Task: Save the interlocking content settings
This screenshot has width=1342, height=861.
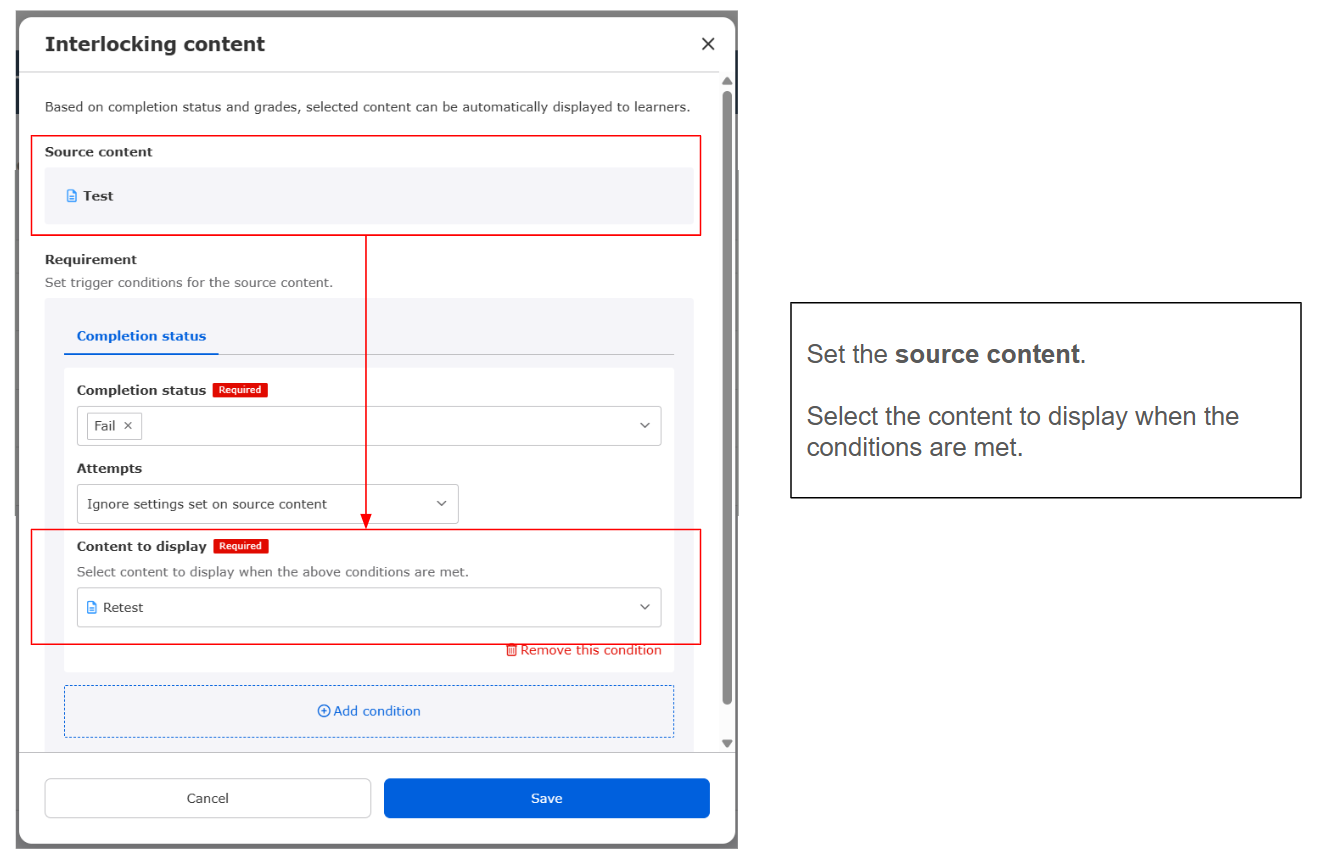Action: 546,798
